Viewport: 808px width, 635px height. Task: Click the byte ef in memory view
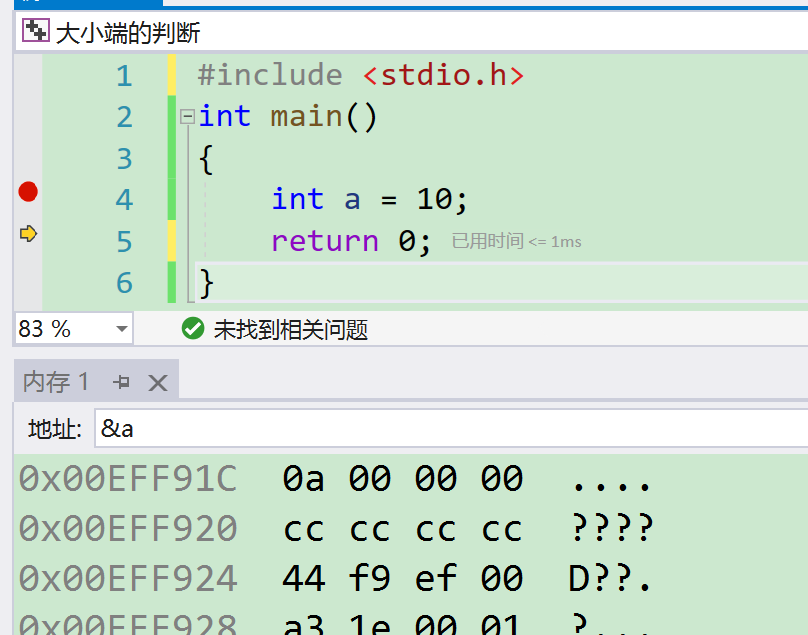(436, 578)
